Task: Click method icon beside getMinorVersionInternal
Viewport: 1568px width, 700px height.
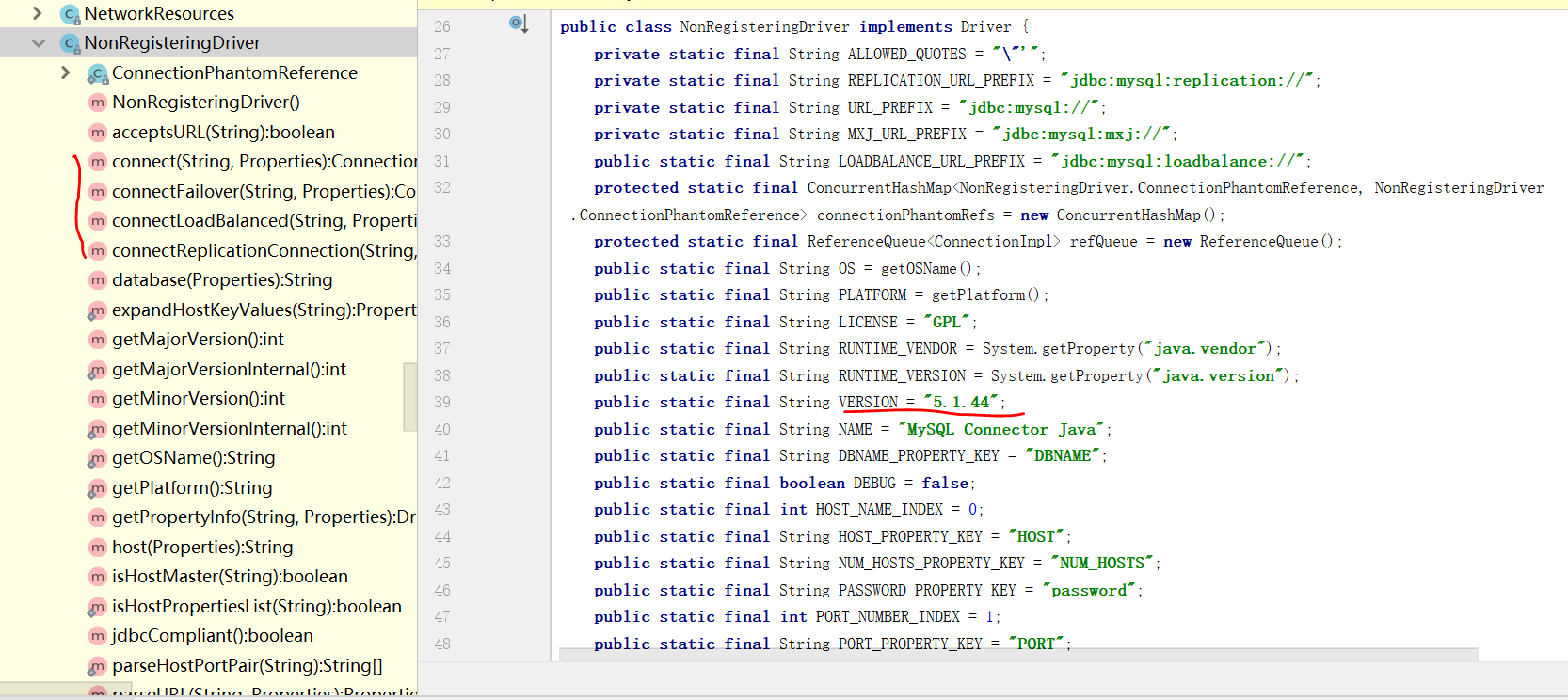Action: click(97, 429)
